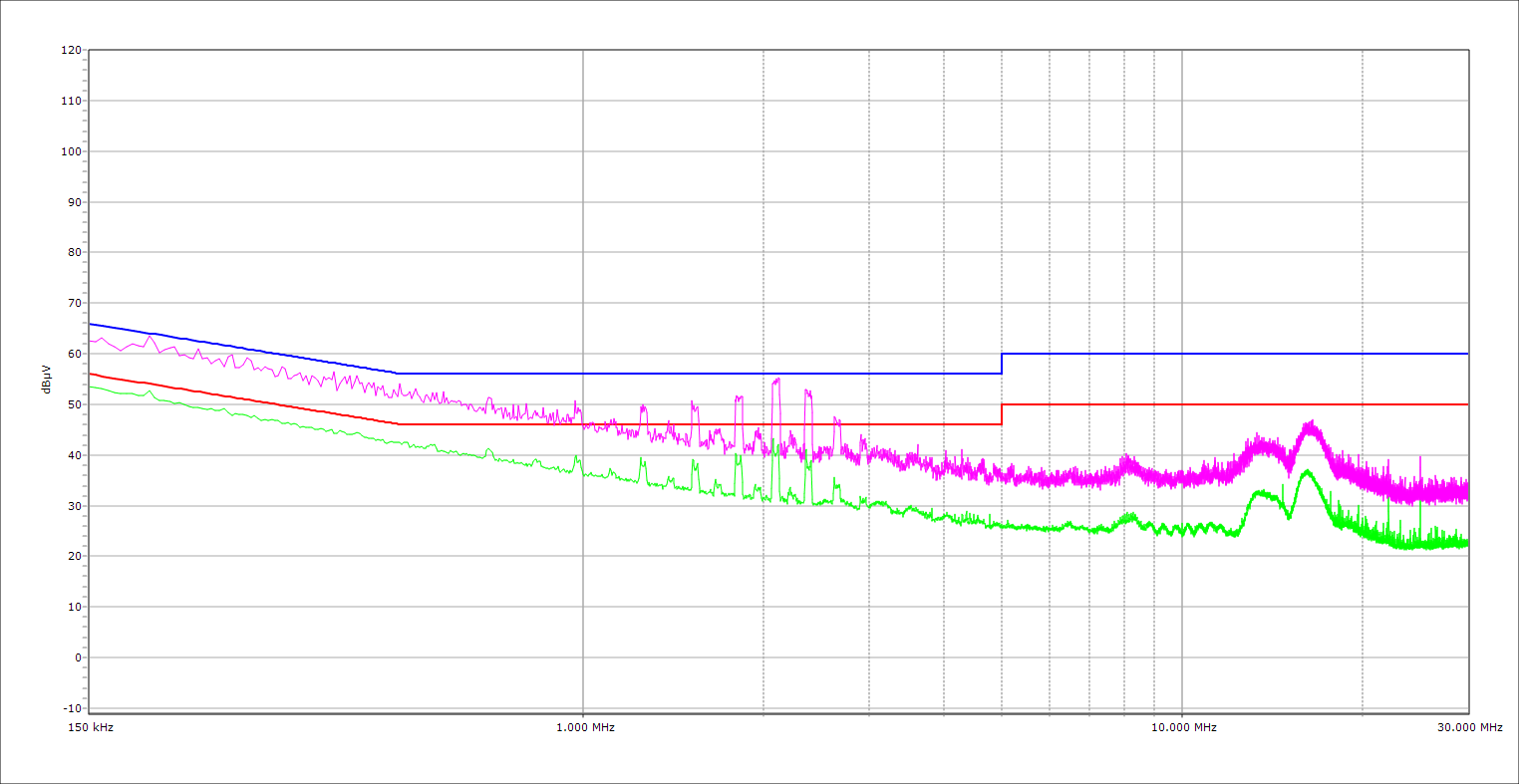Click the -10 value on the y-axis
This screenshot has width=1519, height=784.
tap(71, 708)
